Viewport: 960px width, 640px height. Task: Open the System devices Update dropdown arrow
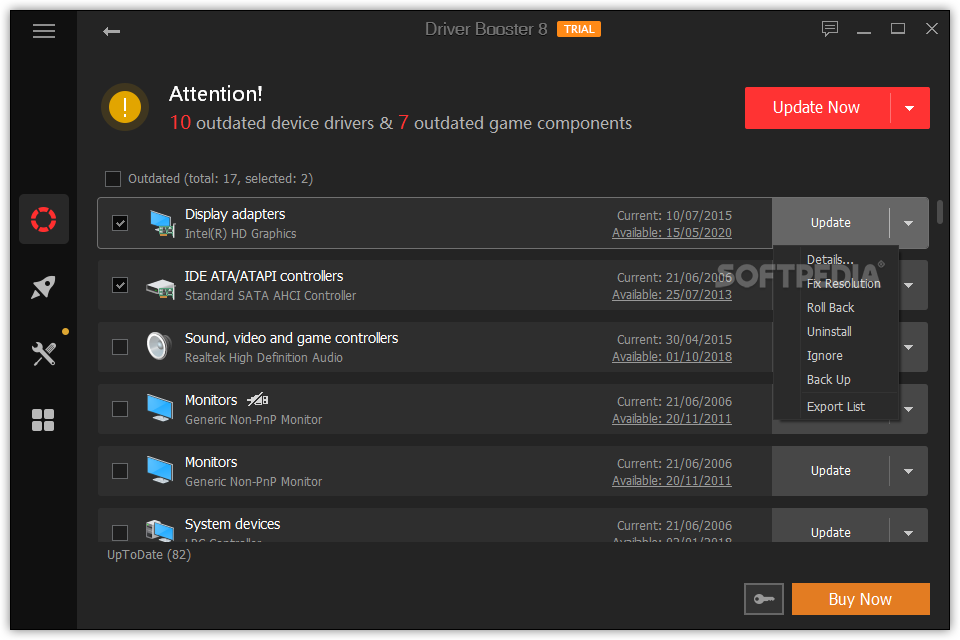[909, 532]
